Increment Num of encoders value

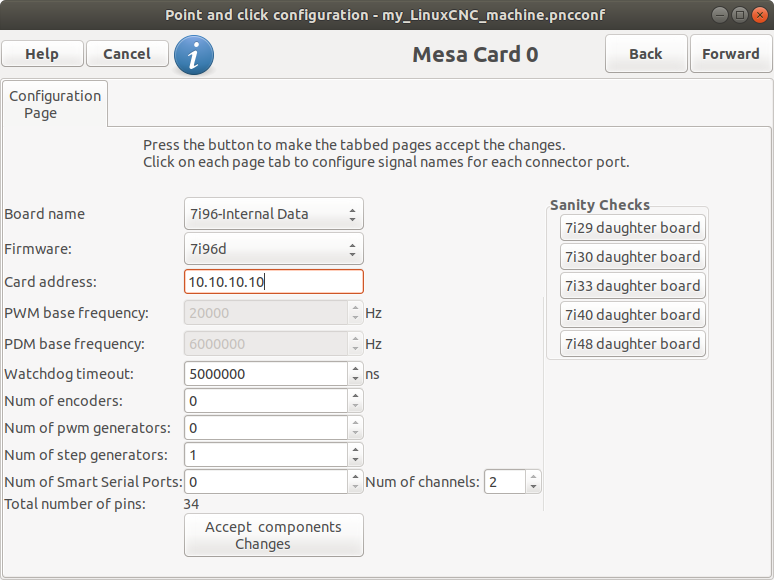pos(355,395)
